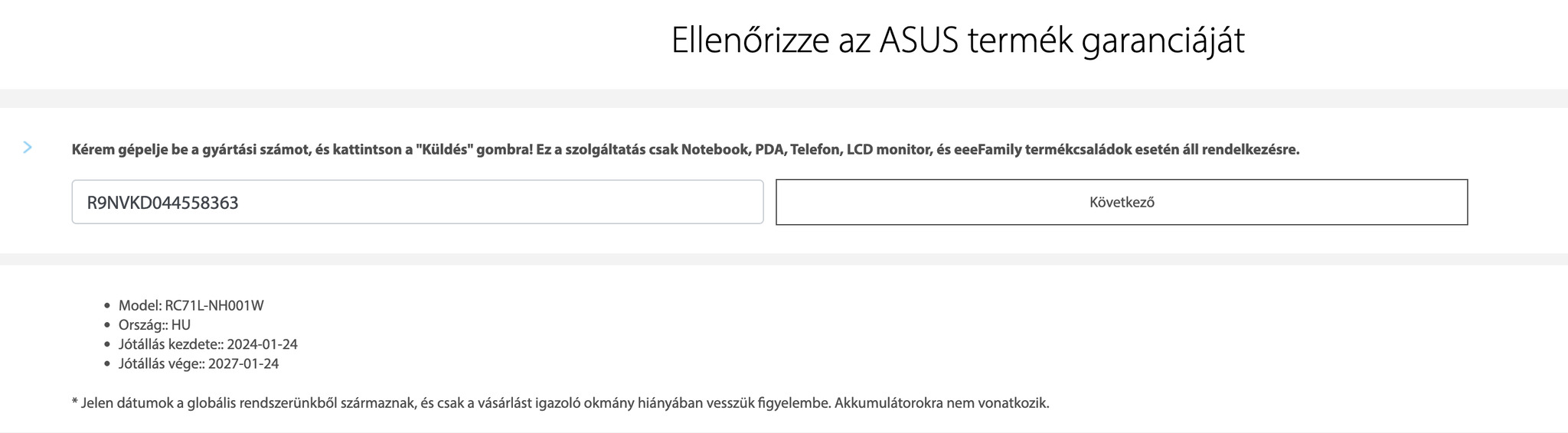
Task: Click the page heading about ASUS warranty
Action: pyautogui.click(x=957, y=41)
